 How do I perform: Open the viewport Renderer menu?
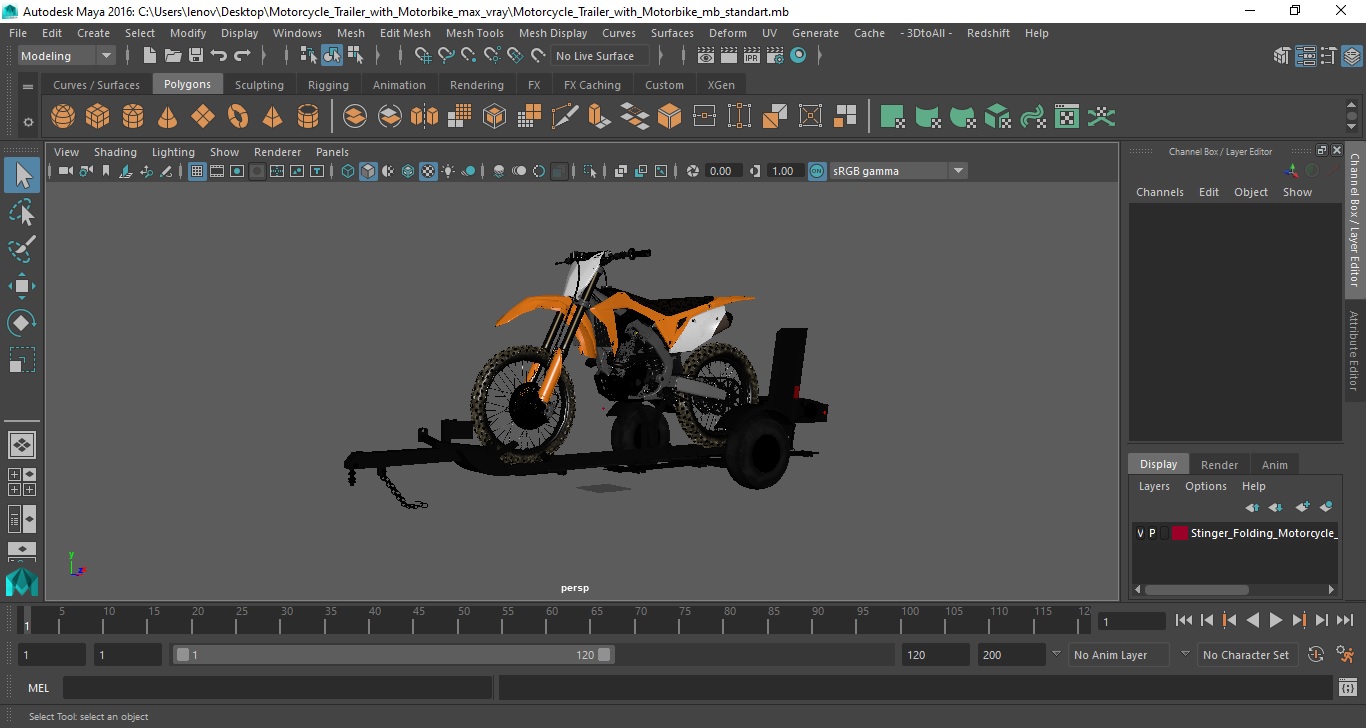[277, 152]
